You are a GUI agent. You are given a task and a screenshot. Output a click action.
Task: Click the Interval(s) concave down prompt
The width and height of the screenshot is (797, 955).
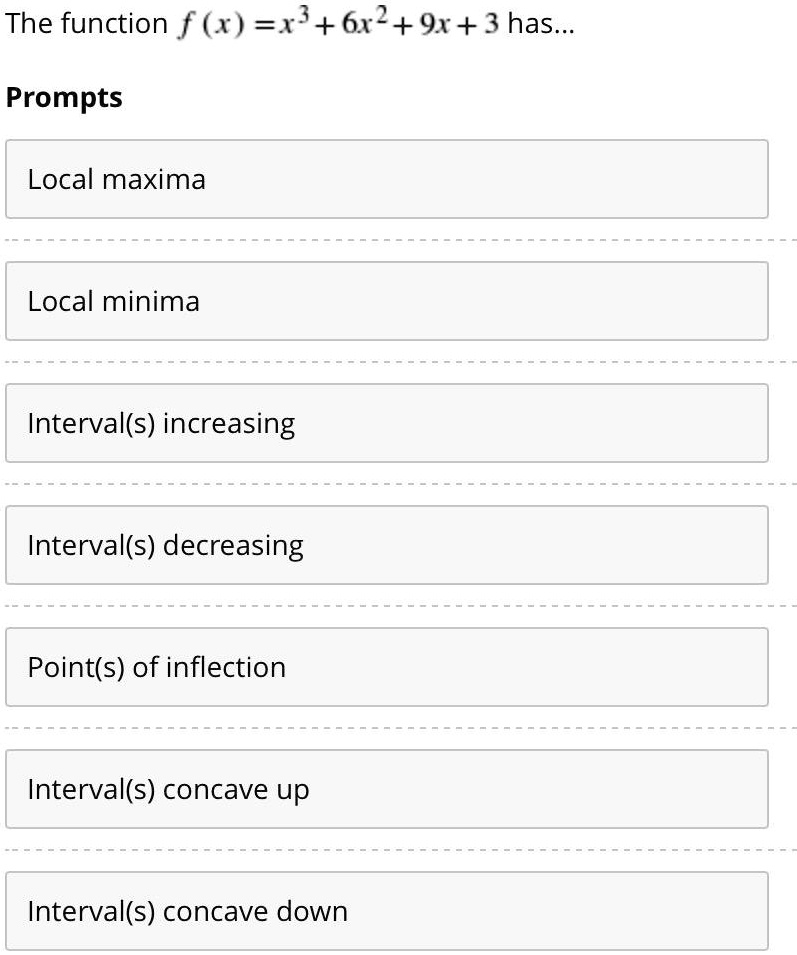[387, 911]
